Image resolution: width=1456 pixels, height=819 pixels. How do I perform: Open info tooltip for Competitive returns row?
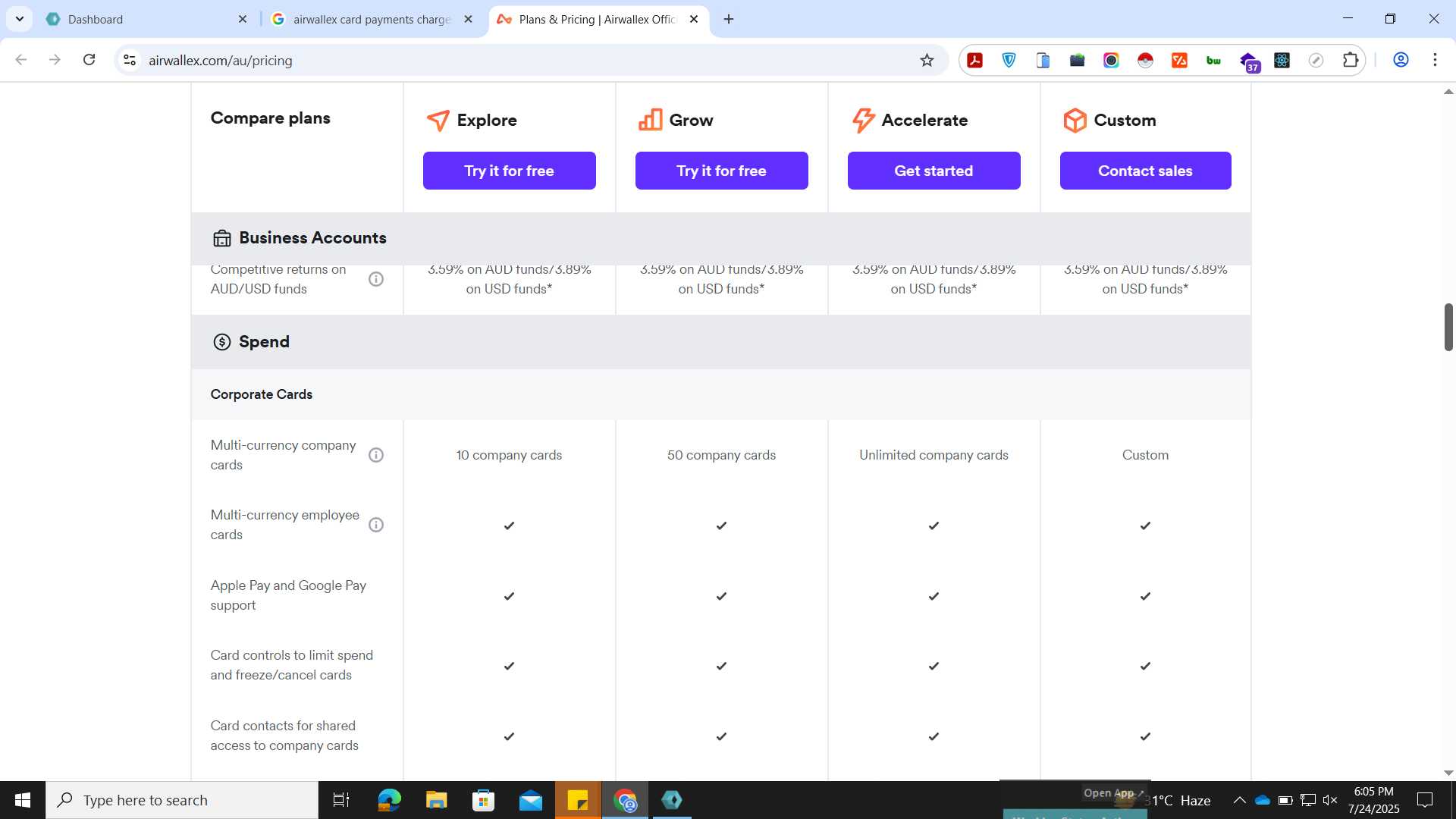(376, 279)
